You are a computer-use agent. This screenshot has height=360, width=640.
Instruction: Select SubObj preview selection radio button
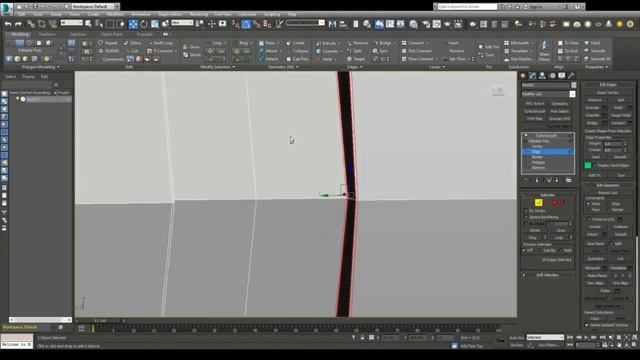541,250
